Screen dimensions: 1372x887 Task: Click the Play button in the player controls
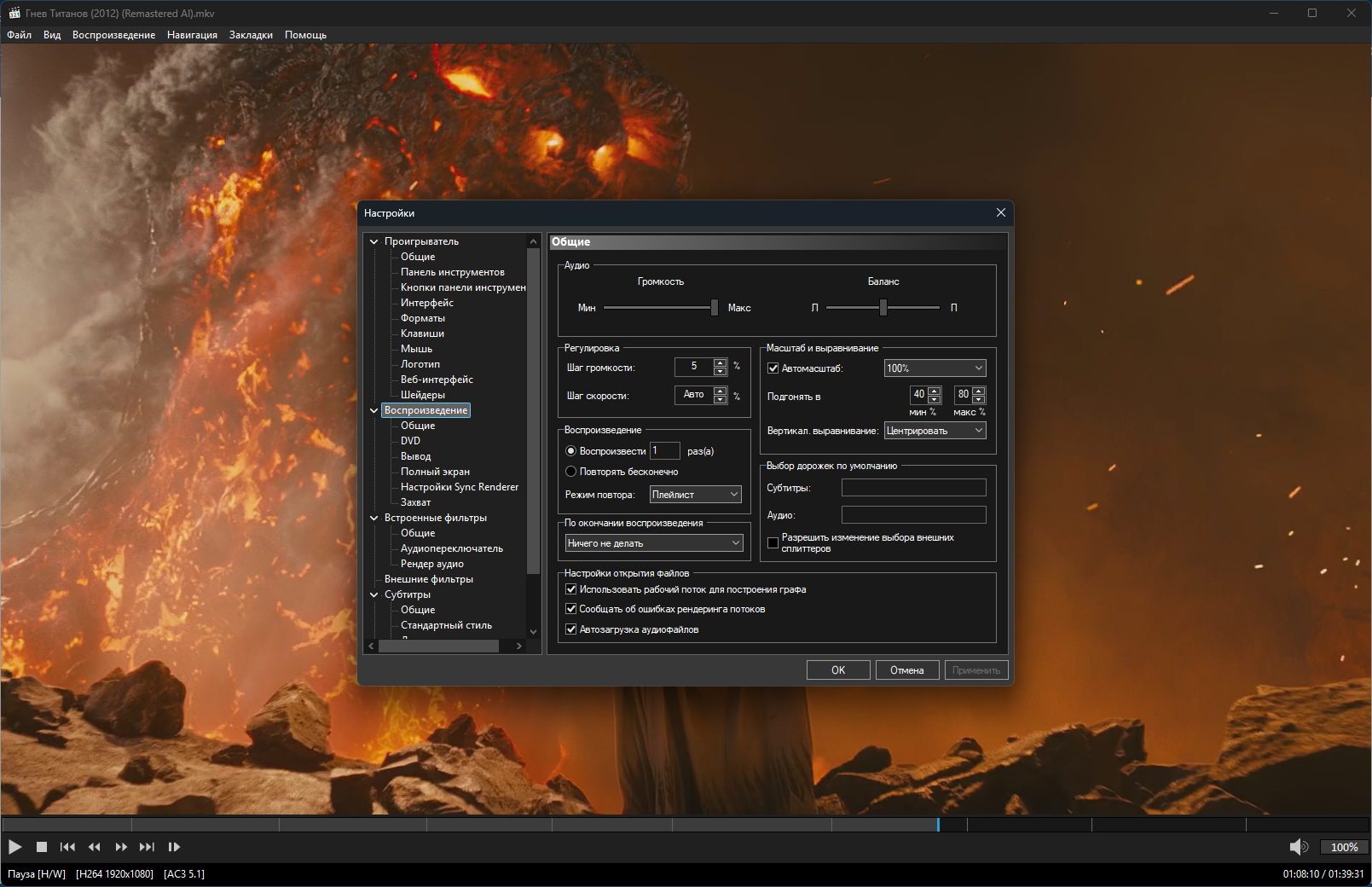click(x=15, y=847)
